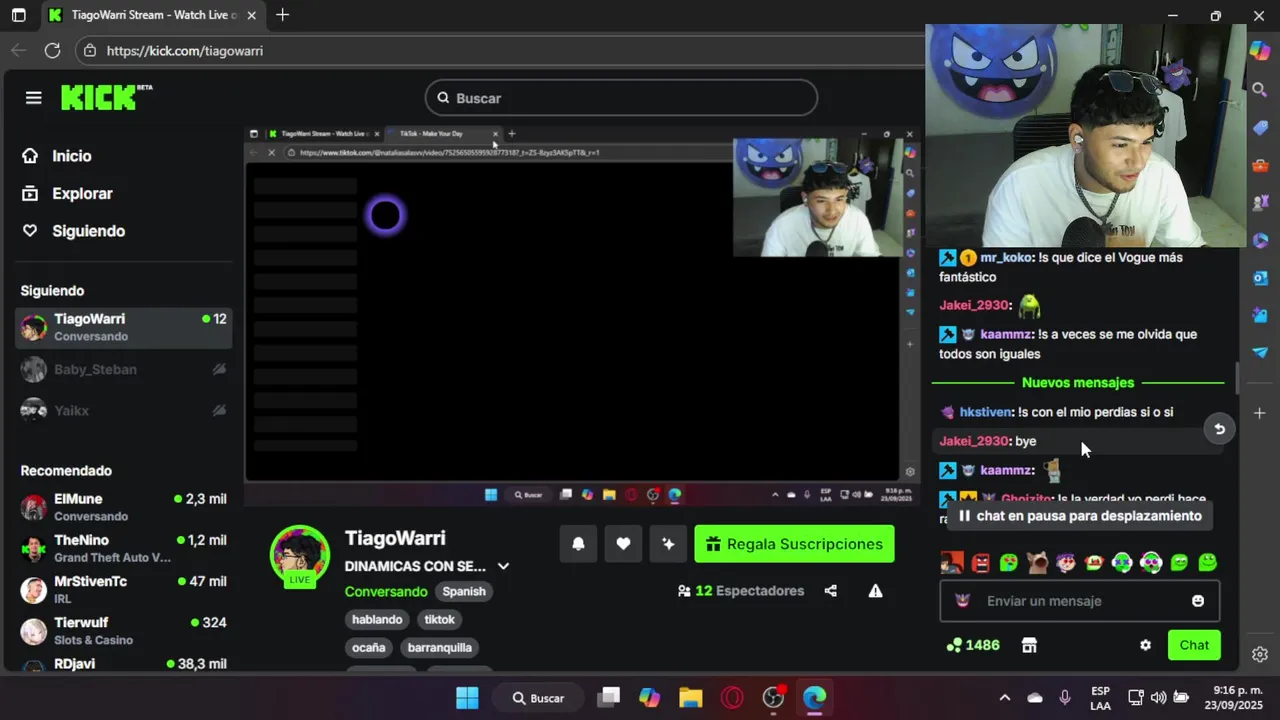Click the ocaña tag

(x=368, y=648)
